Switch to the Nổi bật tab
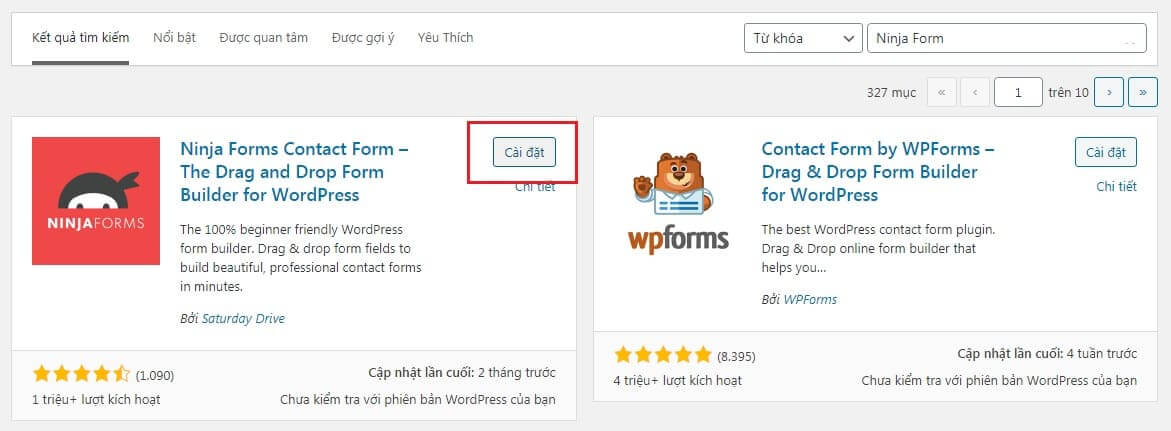 click(174, 37)
